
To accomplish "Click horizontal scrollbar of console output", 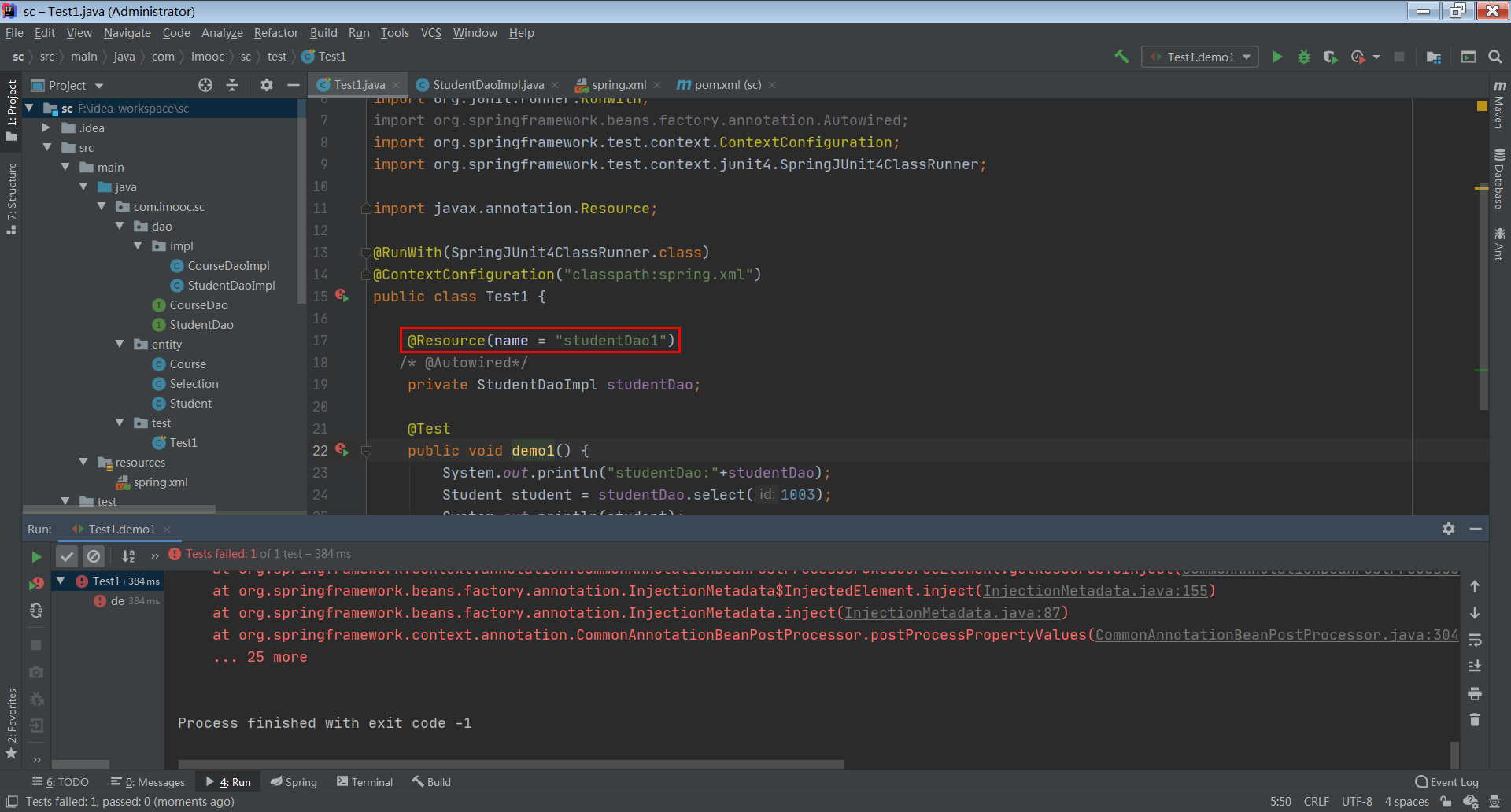I will click(511, 764).
